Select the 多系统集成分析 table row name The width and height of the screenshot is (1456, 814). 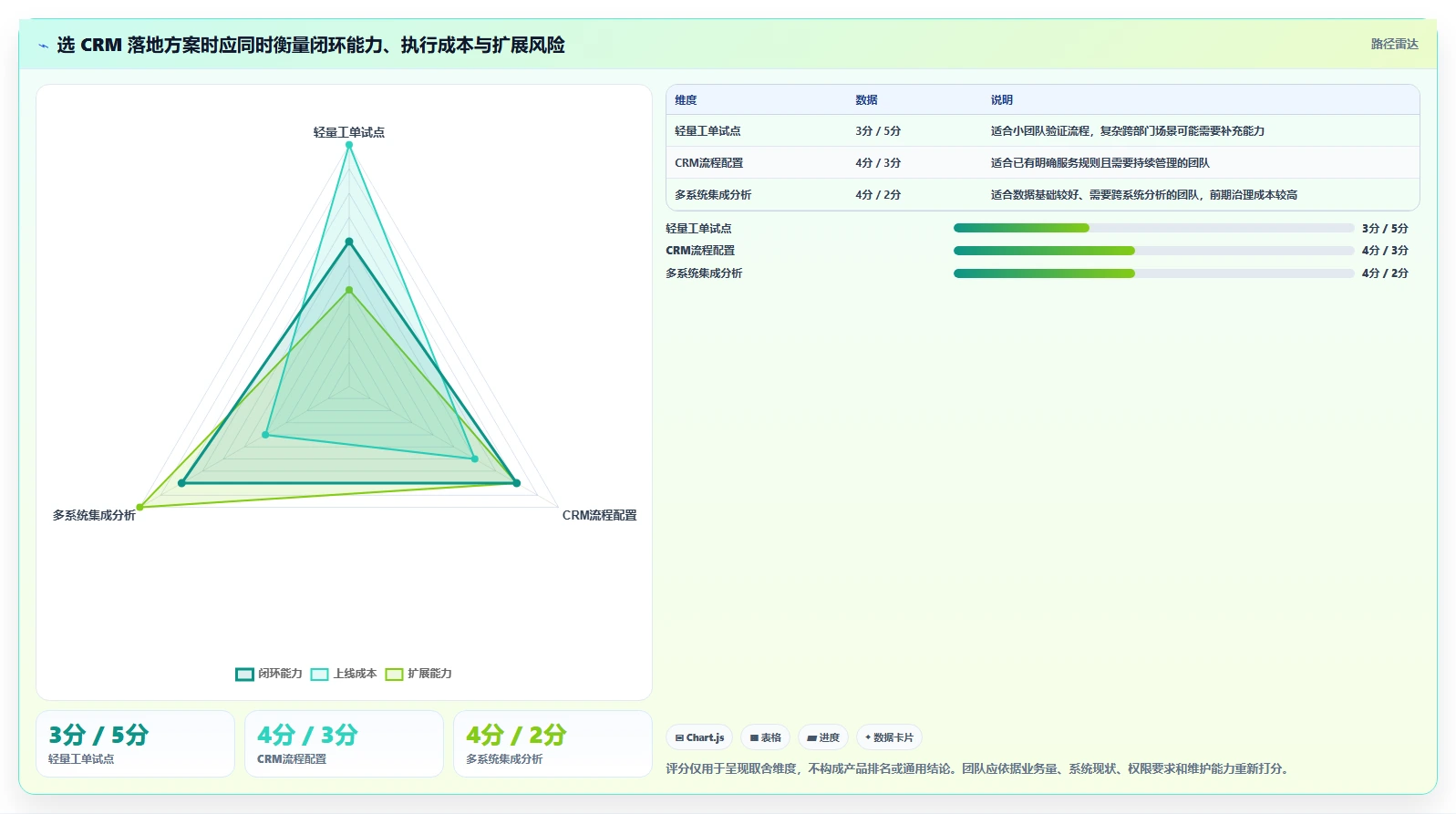(713, 195)
